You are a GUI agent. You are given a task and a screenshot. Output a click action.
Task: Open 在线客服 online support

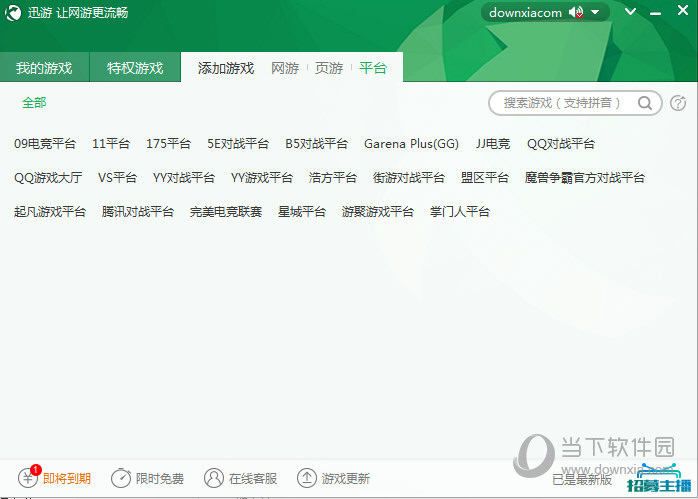coord(253,479)
